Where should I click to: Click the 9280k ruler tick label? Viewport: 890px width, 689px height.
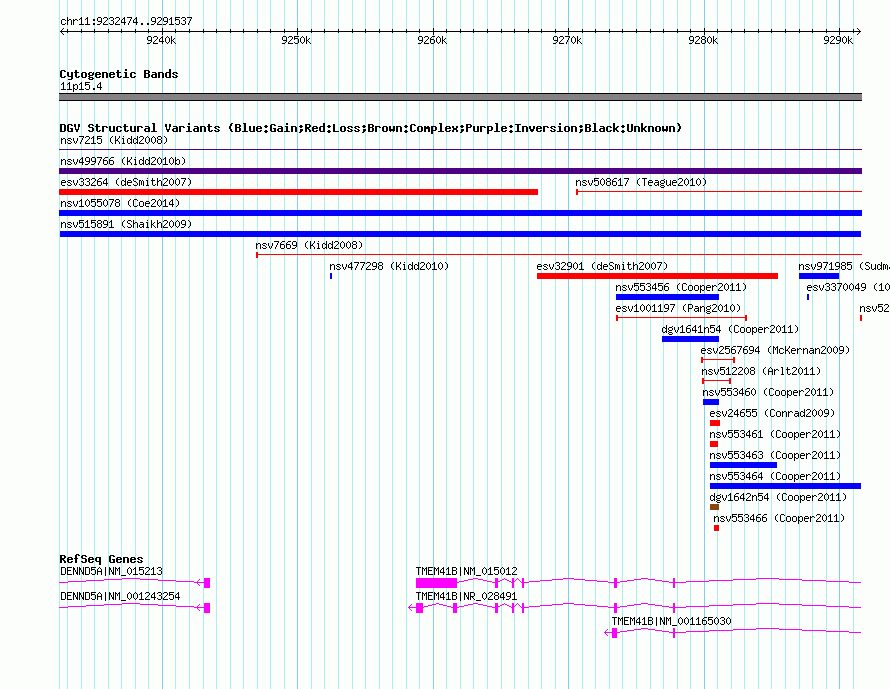coord(703,40)
